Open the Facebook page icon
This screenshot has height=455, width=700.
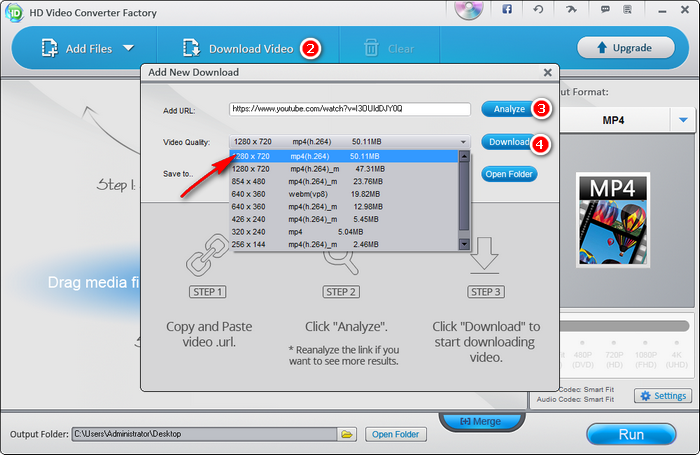click(x=507, y=9)
